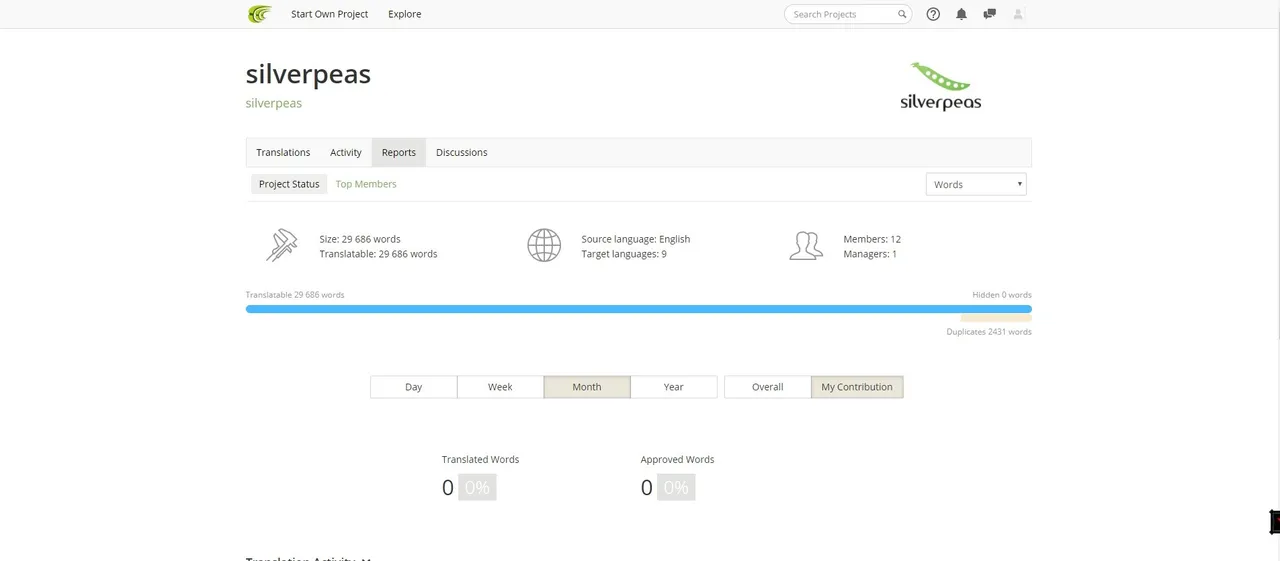Image resolution: width=1280 pixels, height=561 pixels.
Task: Click the members people icon
Action: coord(806,246)
